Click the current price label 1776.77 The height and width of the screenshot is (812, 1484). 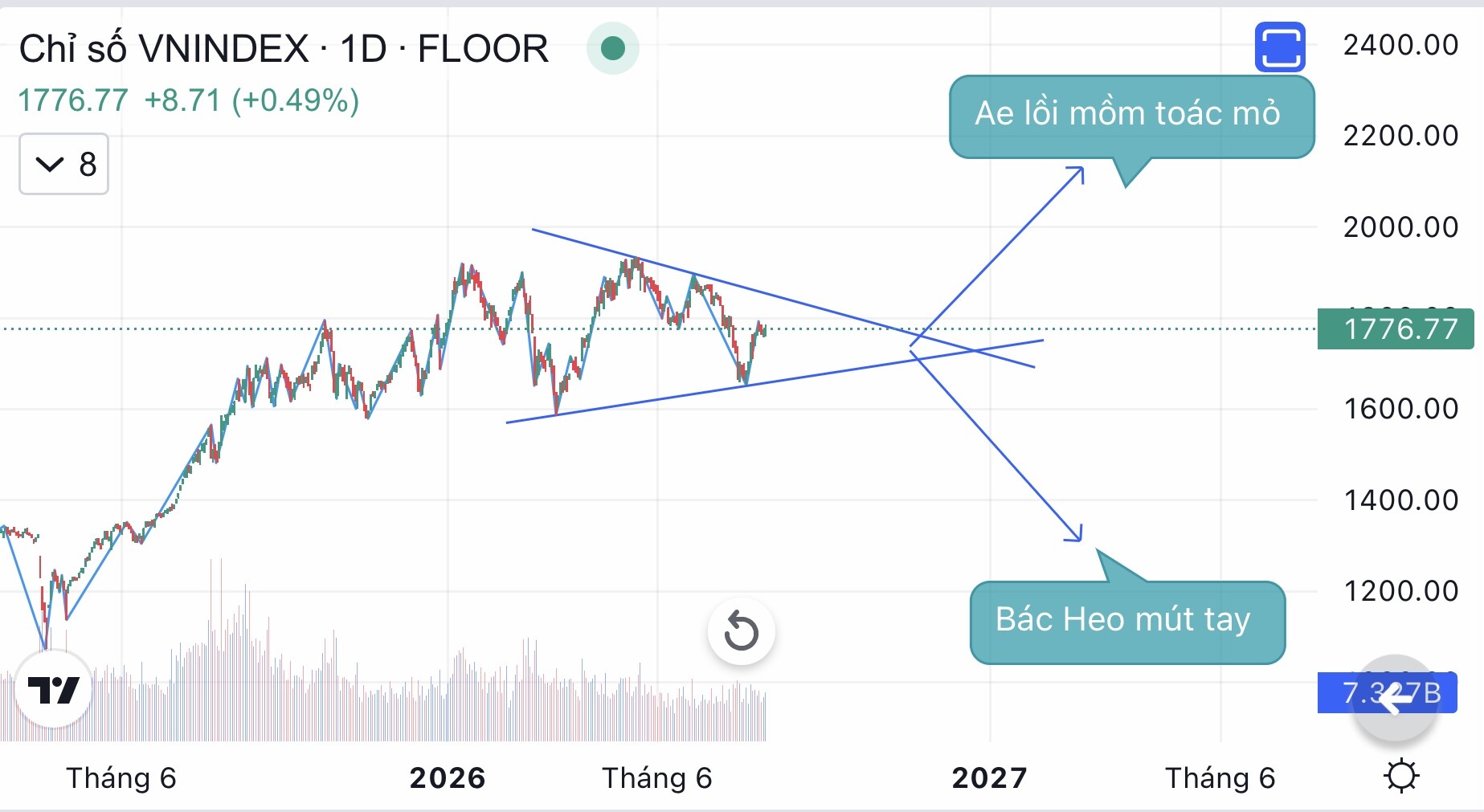tap(1396, 328)
